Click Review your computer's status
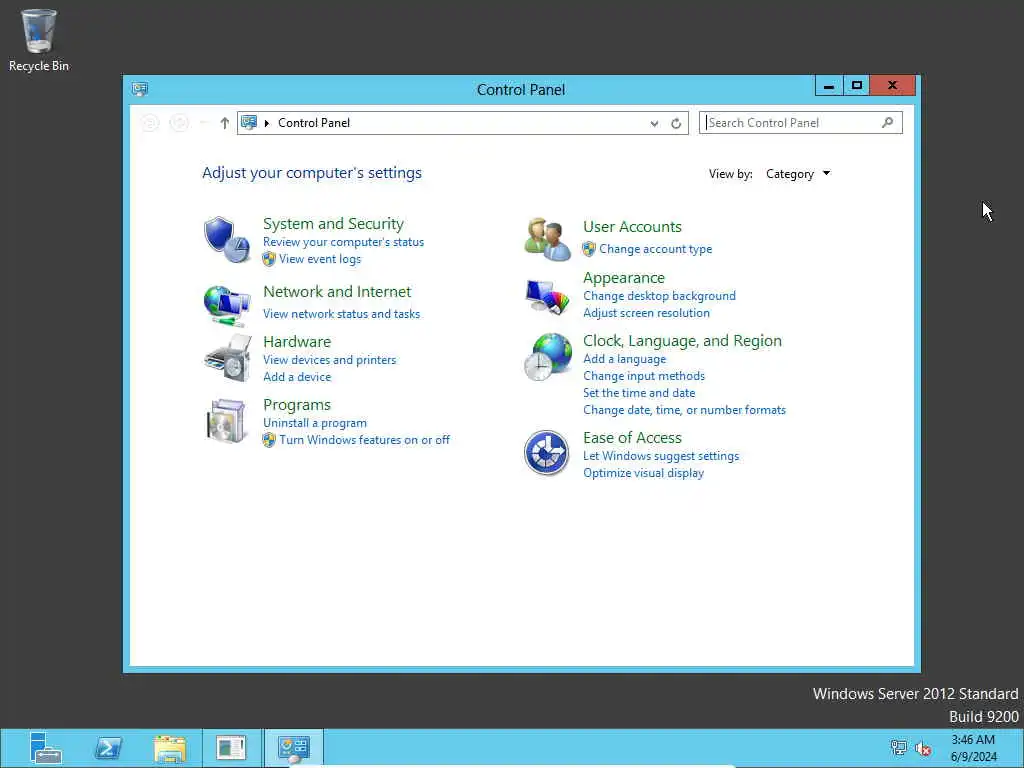The height and width of the screenshot is (768, 1024). pos(344,242)
